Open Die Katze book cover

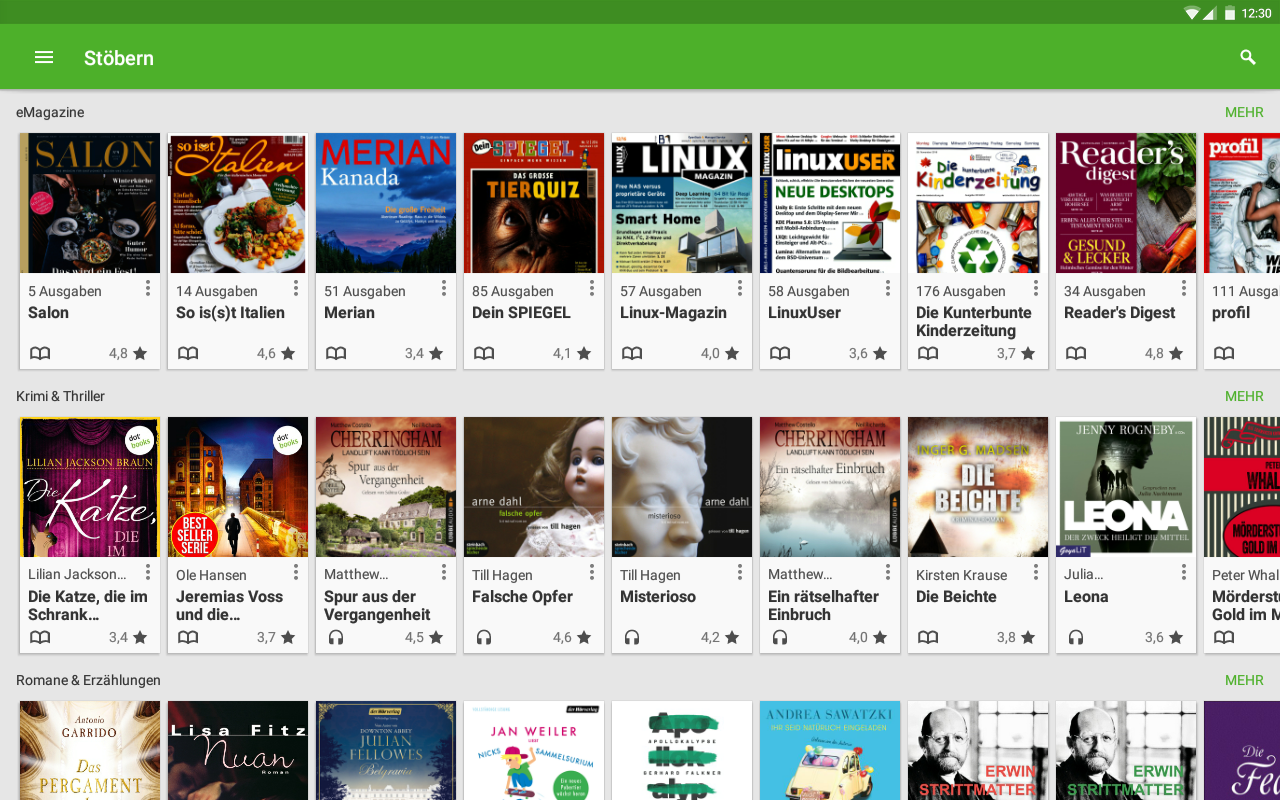coord(90,487)
